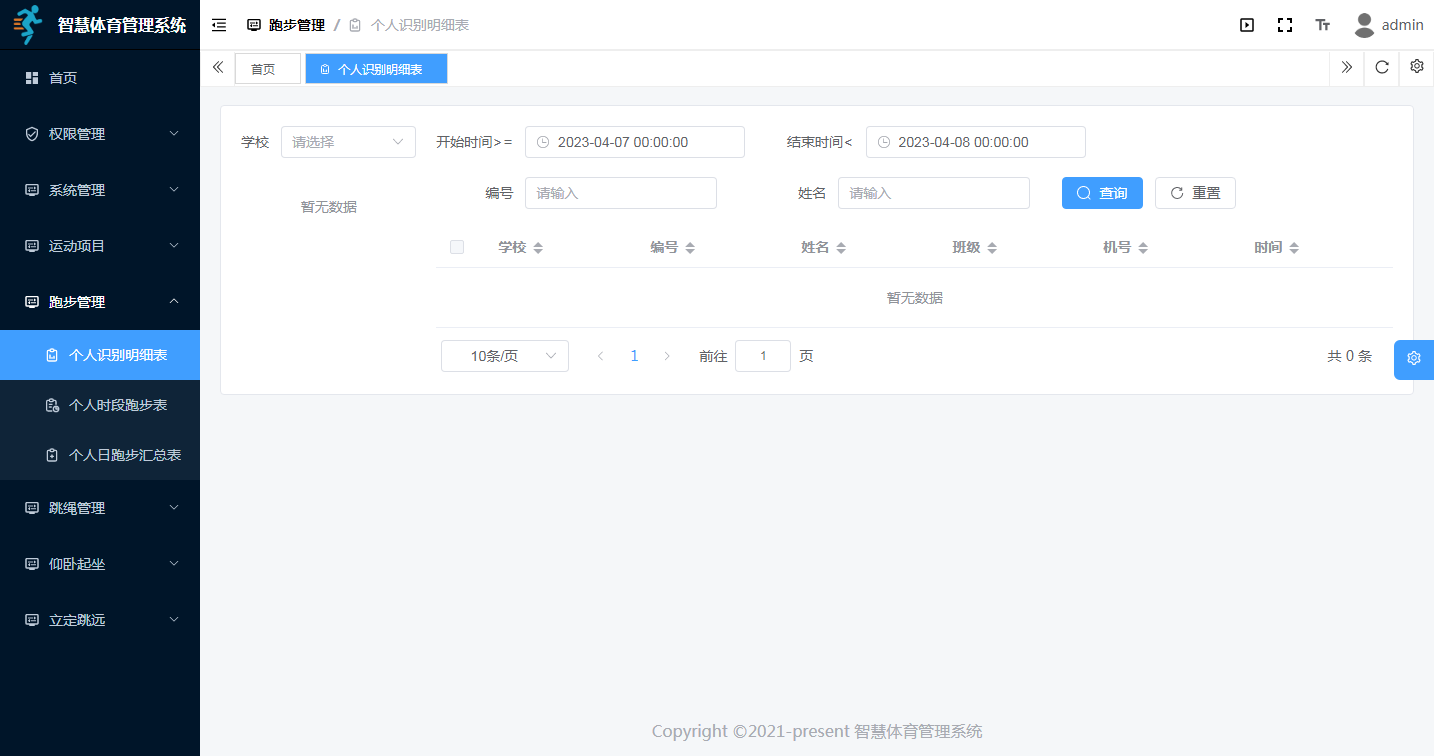Sort table by 时间 column

click(1294, 248)
